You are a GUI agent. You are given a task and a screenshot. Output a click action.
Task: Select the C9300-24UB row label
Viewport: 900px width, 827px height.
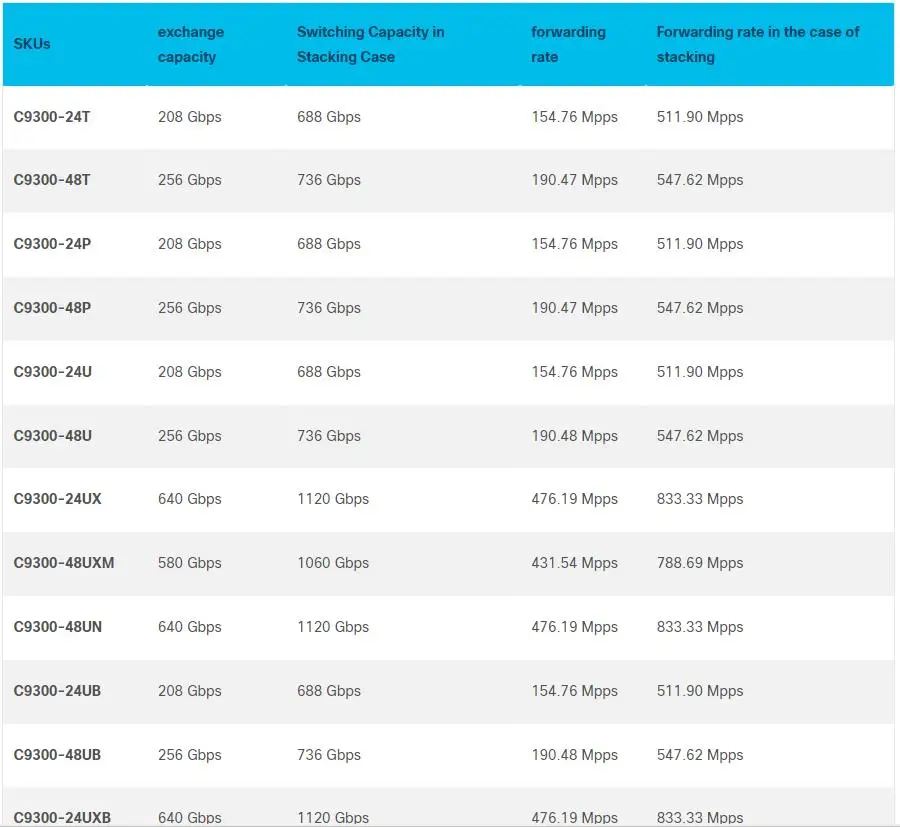(57, 691)
